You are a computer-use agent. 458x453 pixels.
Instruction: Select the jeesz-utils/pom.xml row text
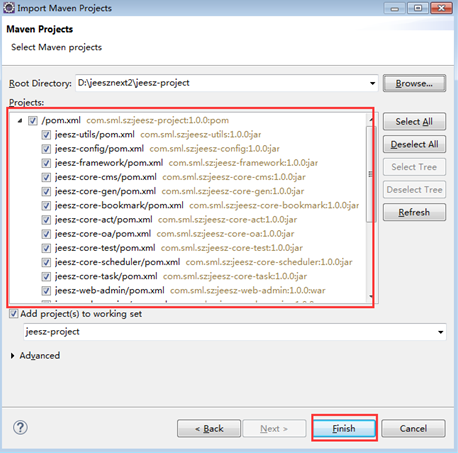[95, 134]
